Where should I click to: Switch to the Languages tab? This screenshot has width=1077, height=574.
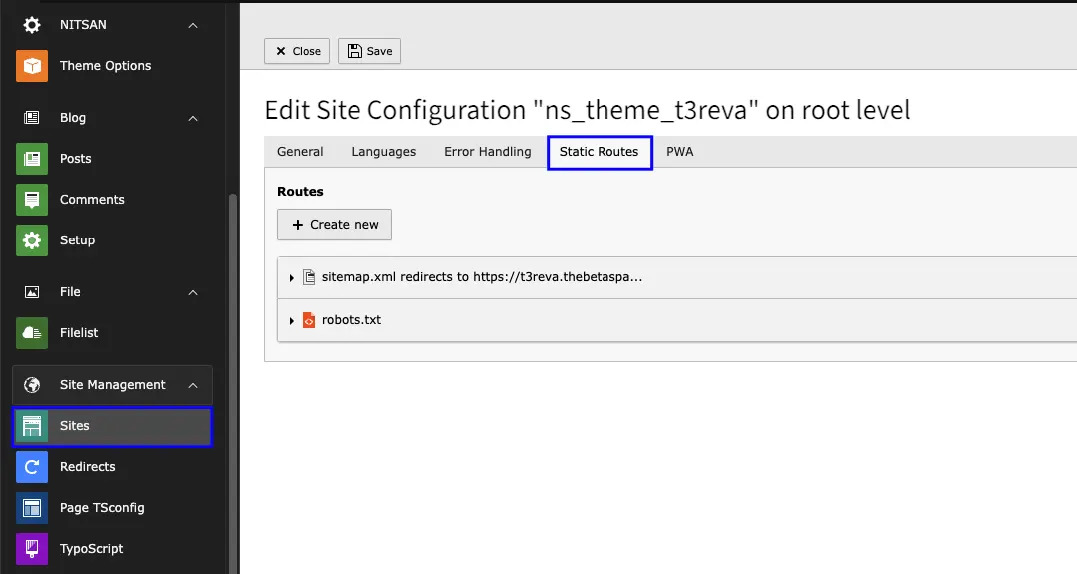tap(383, 152)
